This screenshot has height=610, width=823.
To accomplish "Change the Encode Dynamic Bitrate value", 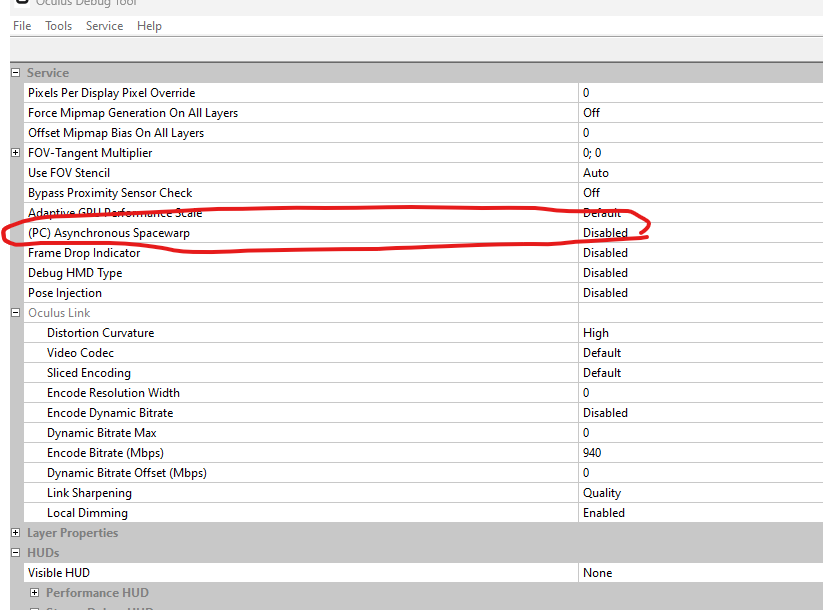I will 701,413.
